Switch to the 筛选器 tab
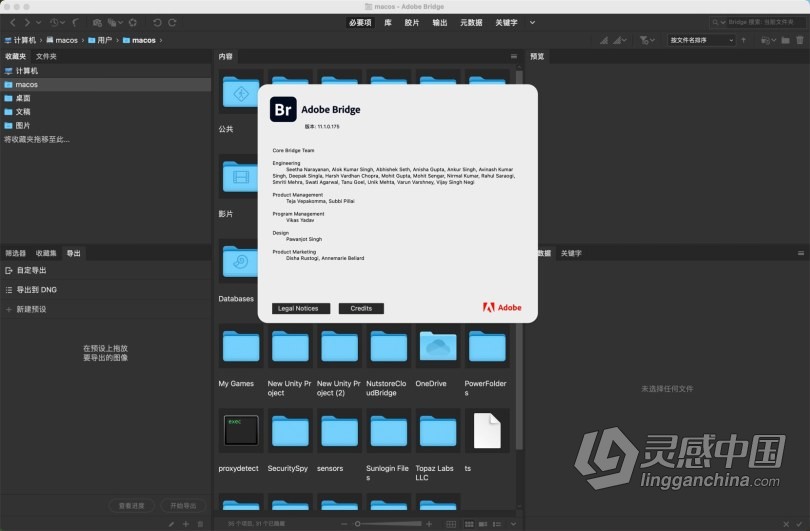The width and height of the screenshot is (810, 531). (15, 253)
